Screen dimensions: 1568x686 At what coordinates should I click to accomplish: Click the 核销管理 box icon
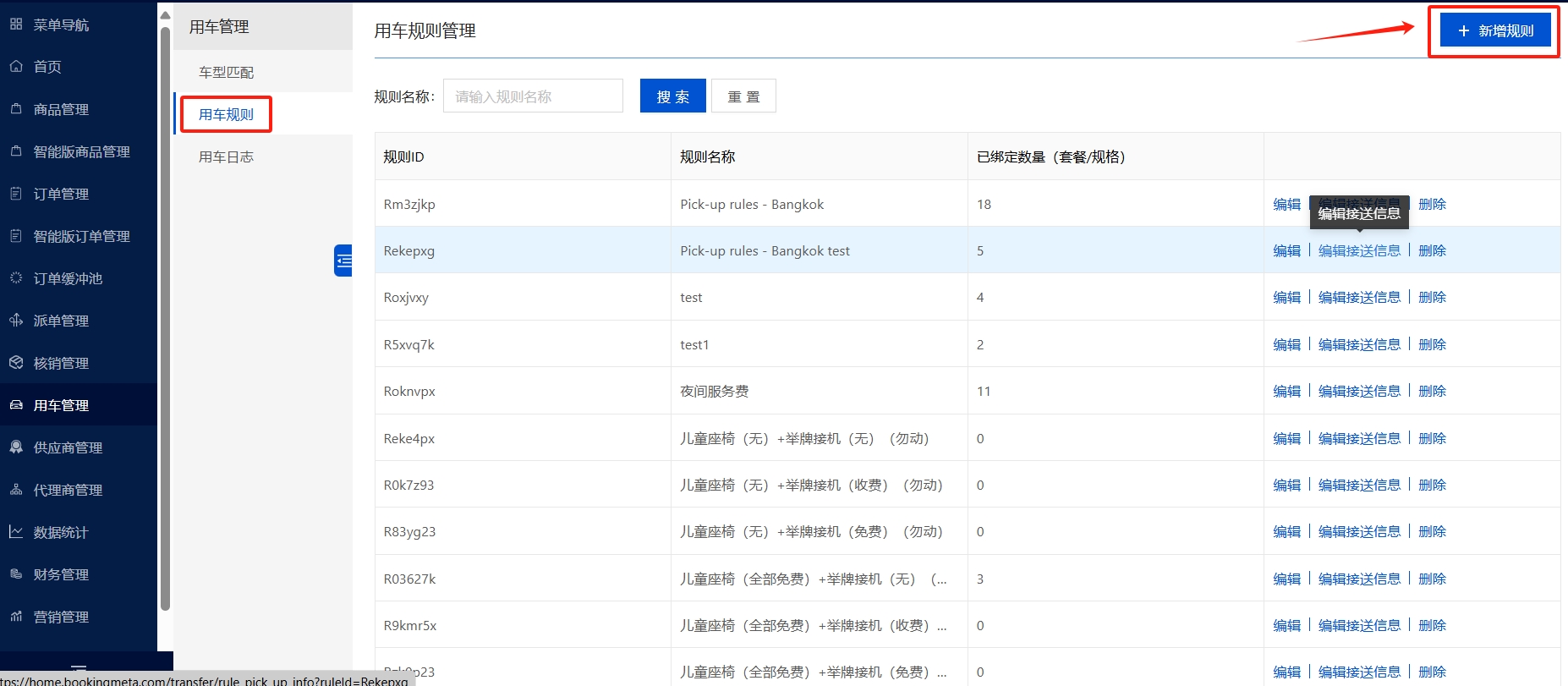pos(16,363)
